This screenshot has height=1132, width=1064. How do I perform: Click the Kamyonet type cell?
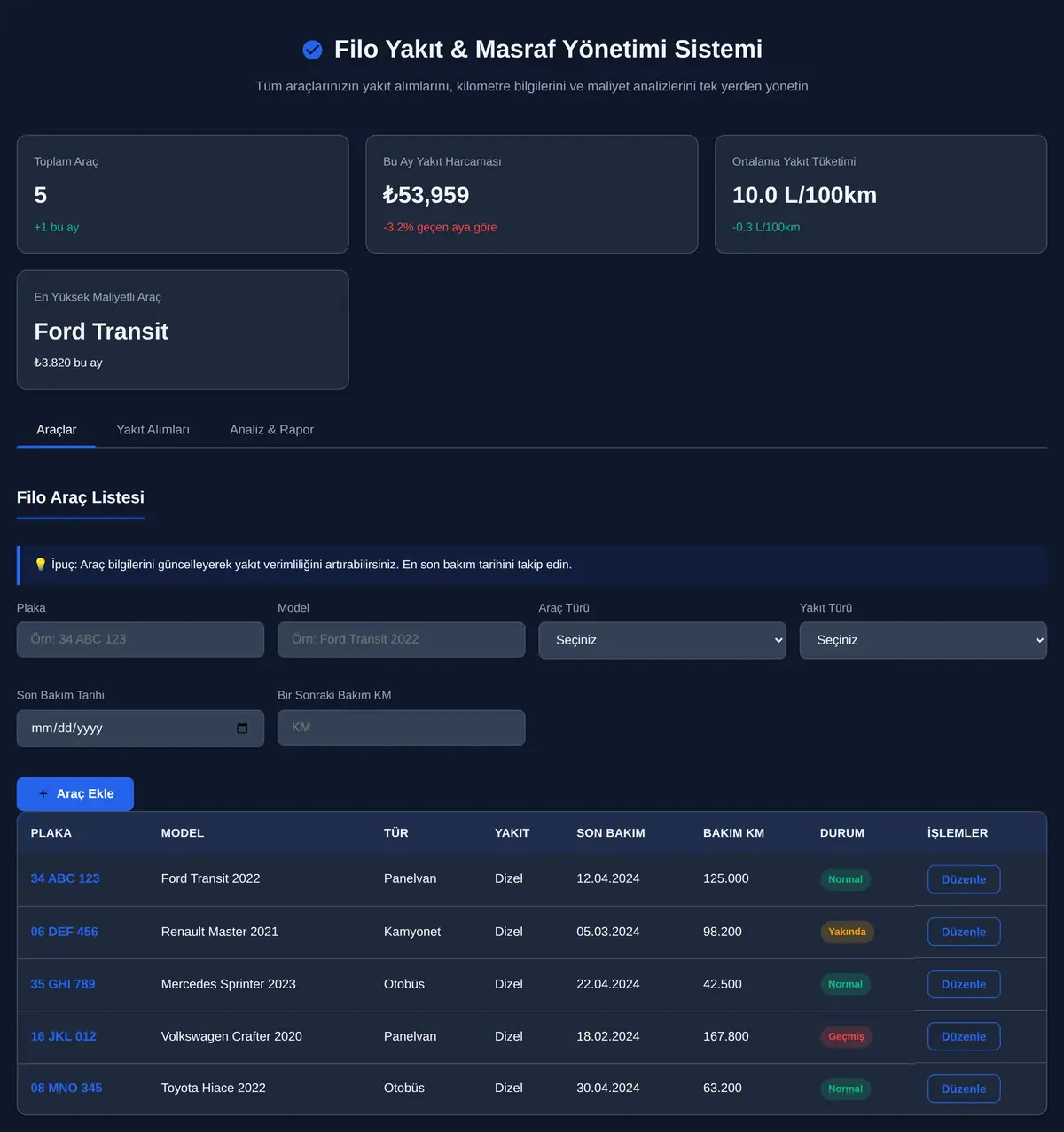tap(412, 932)
